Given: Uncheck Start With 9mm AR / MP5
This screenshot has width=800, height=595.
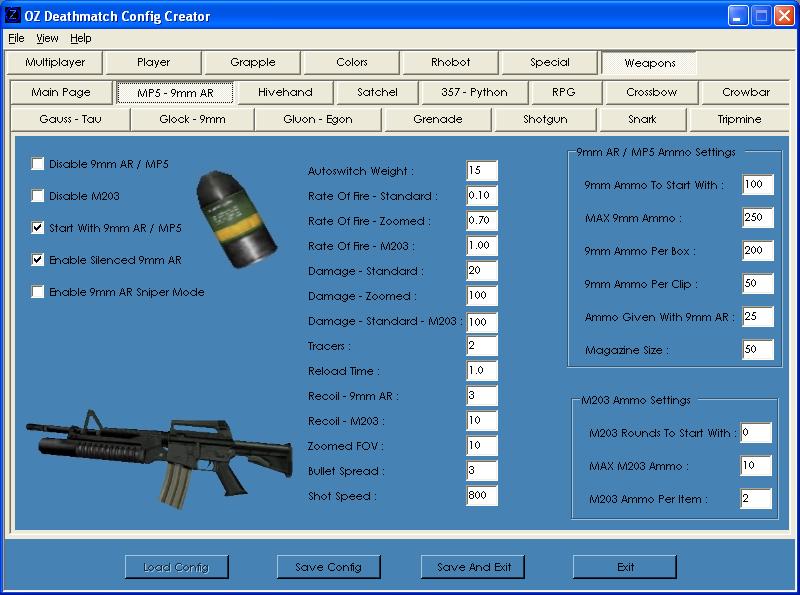Looking at the screenshot, I should tap(37, 228).
